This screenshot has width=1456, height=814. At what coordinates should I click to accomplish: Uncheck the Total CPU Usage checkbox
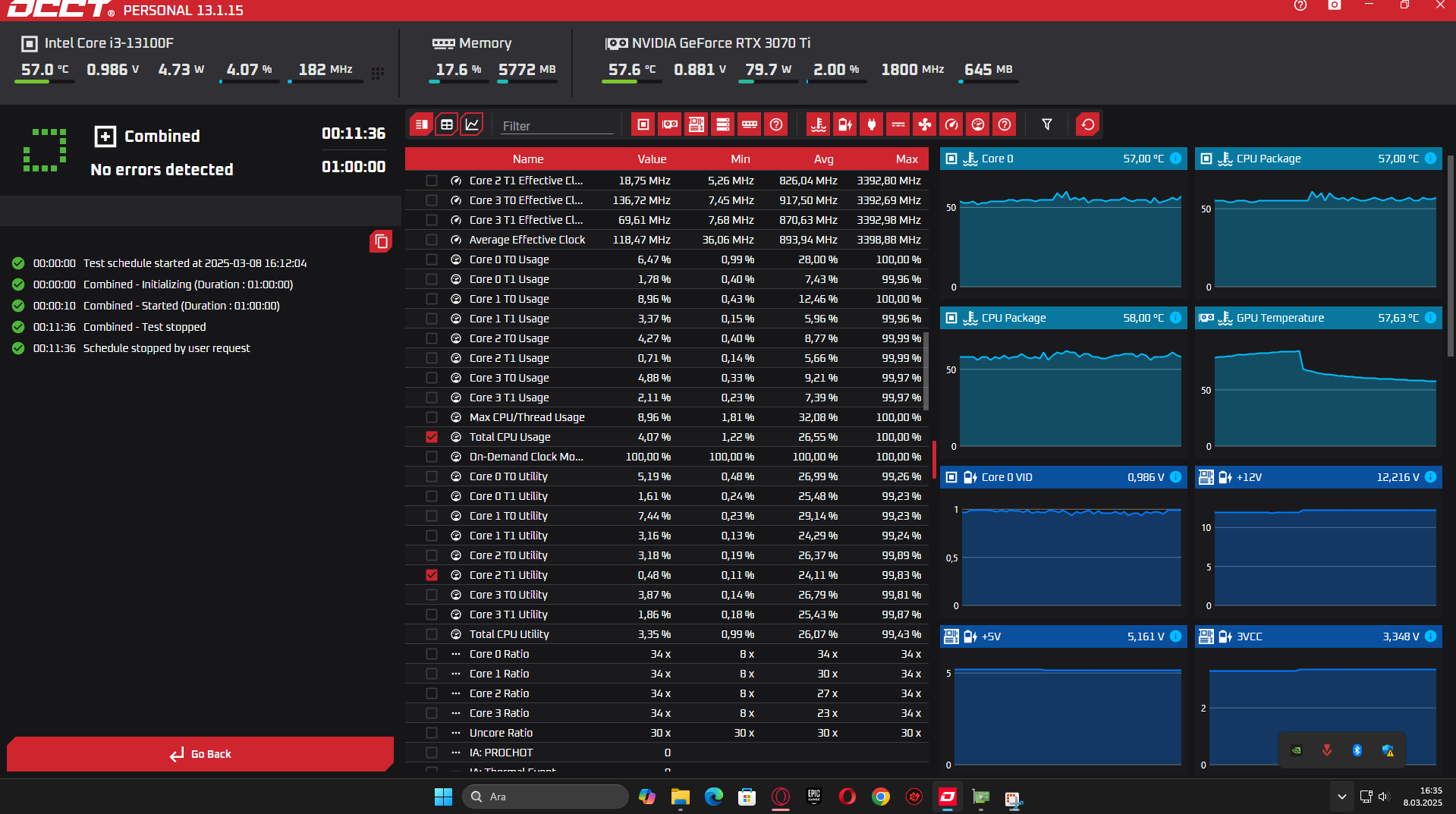coord(432,437)
